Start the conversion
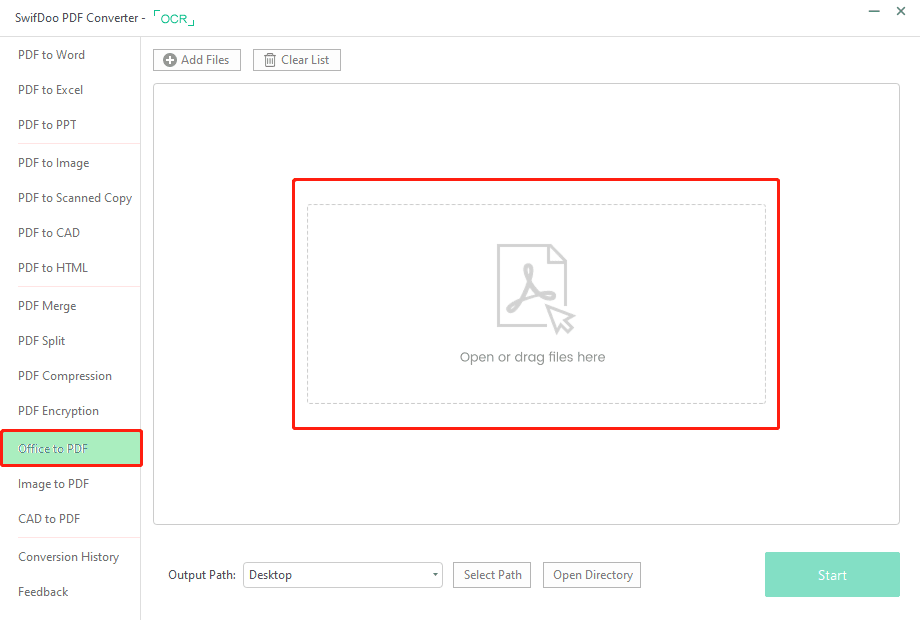The height and width of the screenshot is (620, 920). 832,575
